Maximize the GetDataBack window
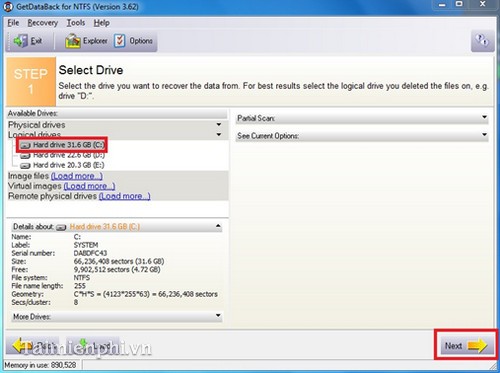The image size is (500, 373). (x=459, y=4)
